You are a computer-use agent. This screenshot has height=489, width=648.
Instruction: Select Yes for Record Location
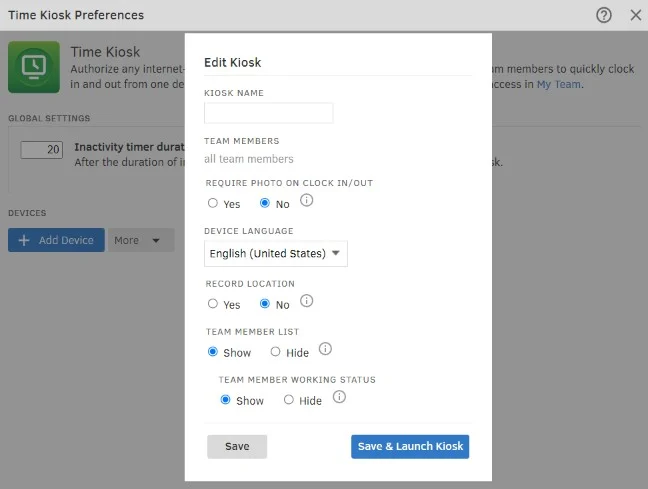tap(213, 304)
